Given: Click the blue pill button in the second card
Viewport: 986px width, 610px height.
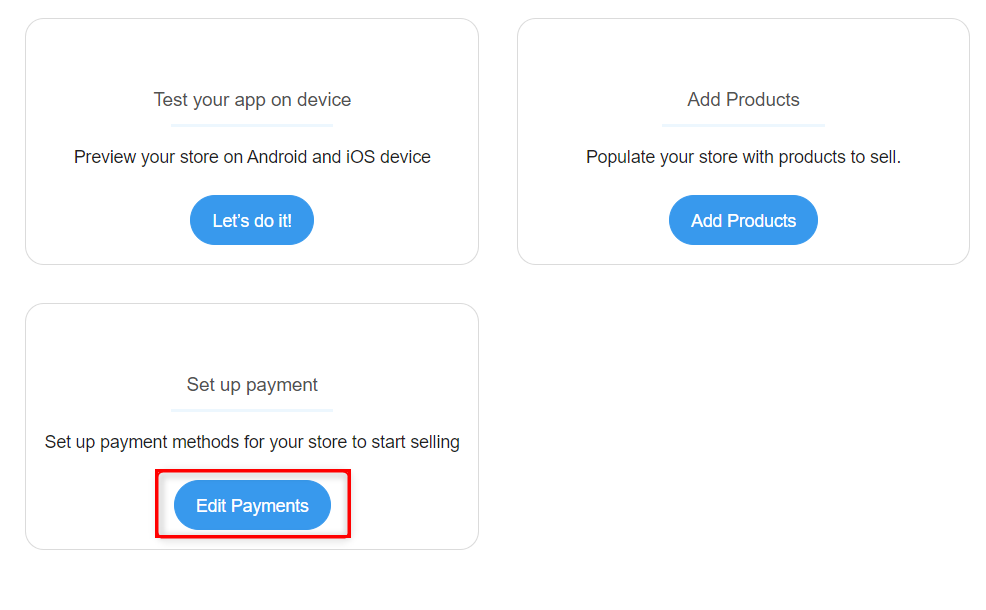Looking at the screenshot, I should (742, 219).
